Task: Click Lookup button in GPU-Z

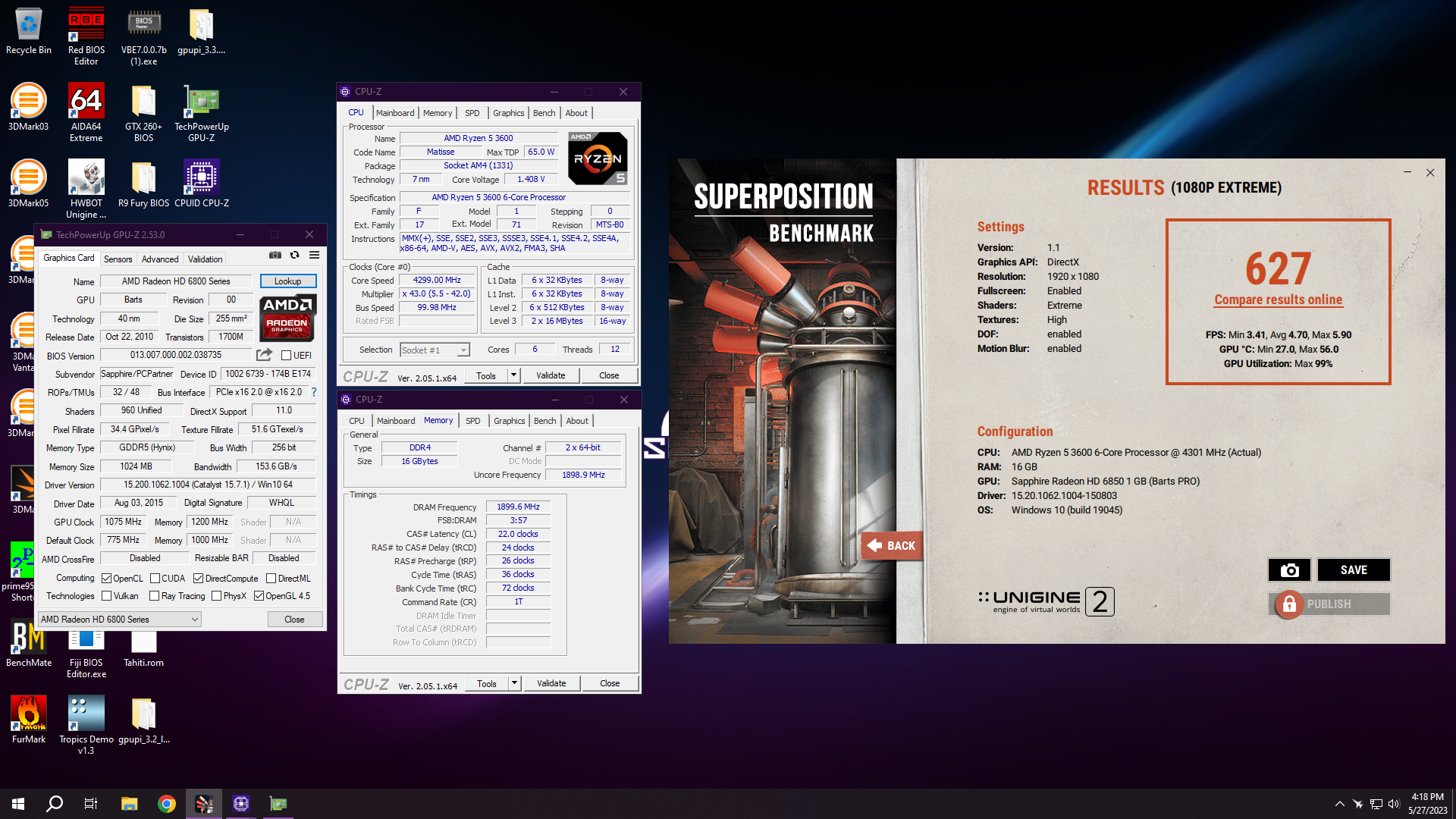Action: tap(288, 281)
